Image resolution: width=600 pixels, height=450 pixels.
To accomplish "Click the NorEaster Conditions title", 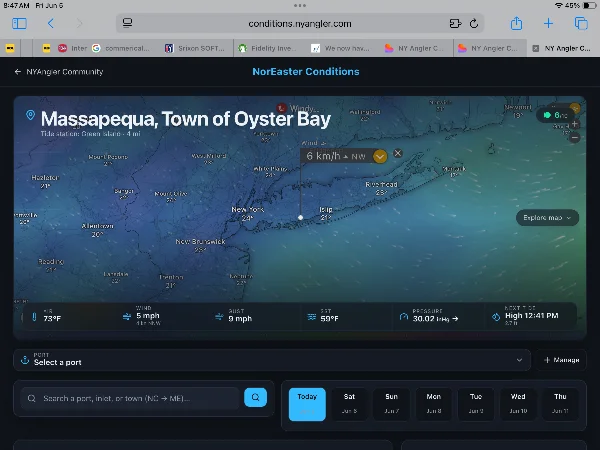I will 306,72.
